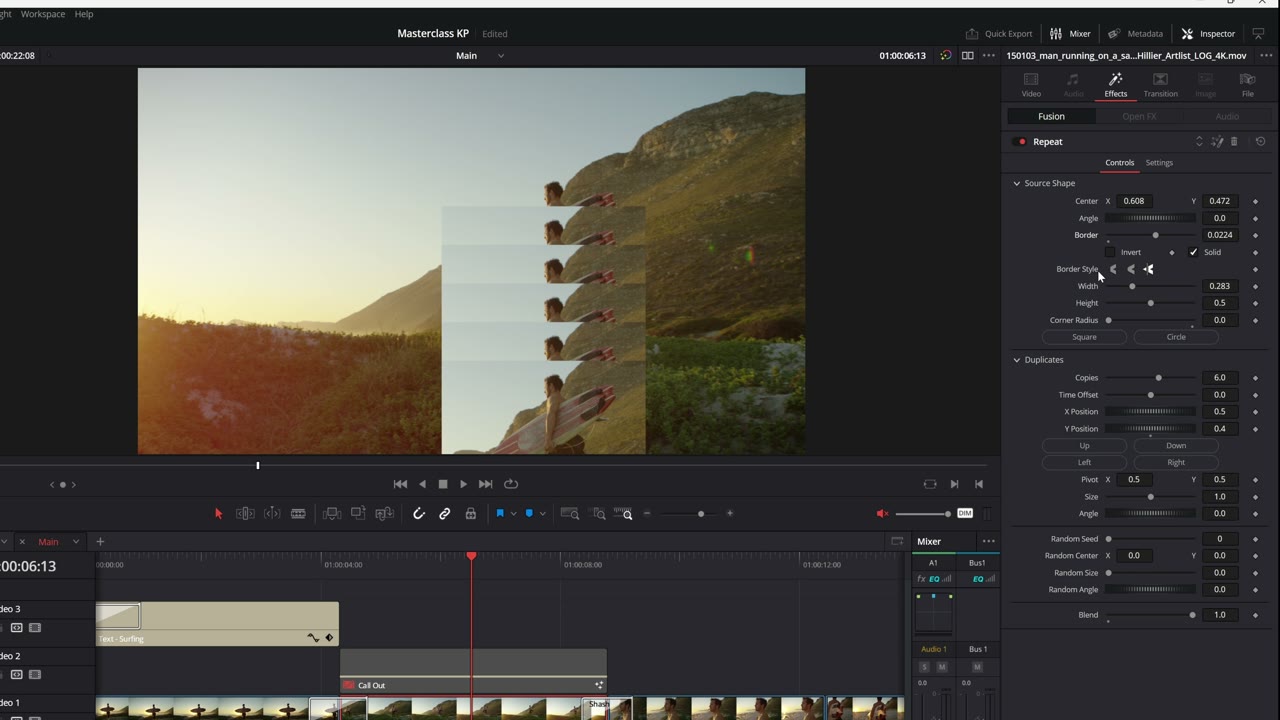Open the Mixer panel options menu
This screenshot has width=1280, height=720.
pyautogui.click(x=989, y=541)
